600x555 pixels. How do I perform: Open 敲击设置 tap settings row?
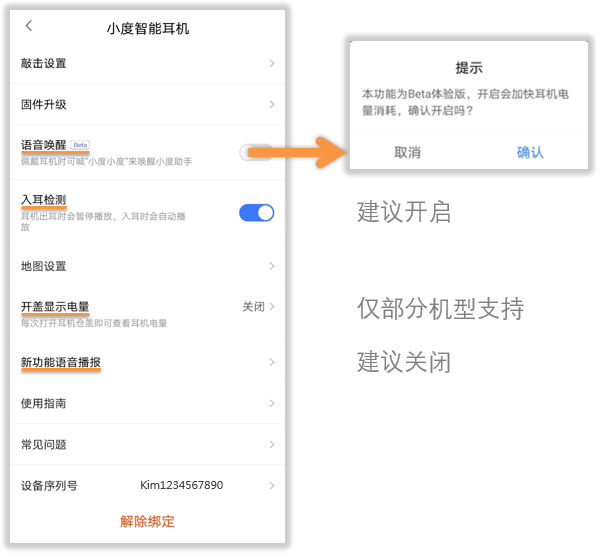147,63
